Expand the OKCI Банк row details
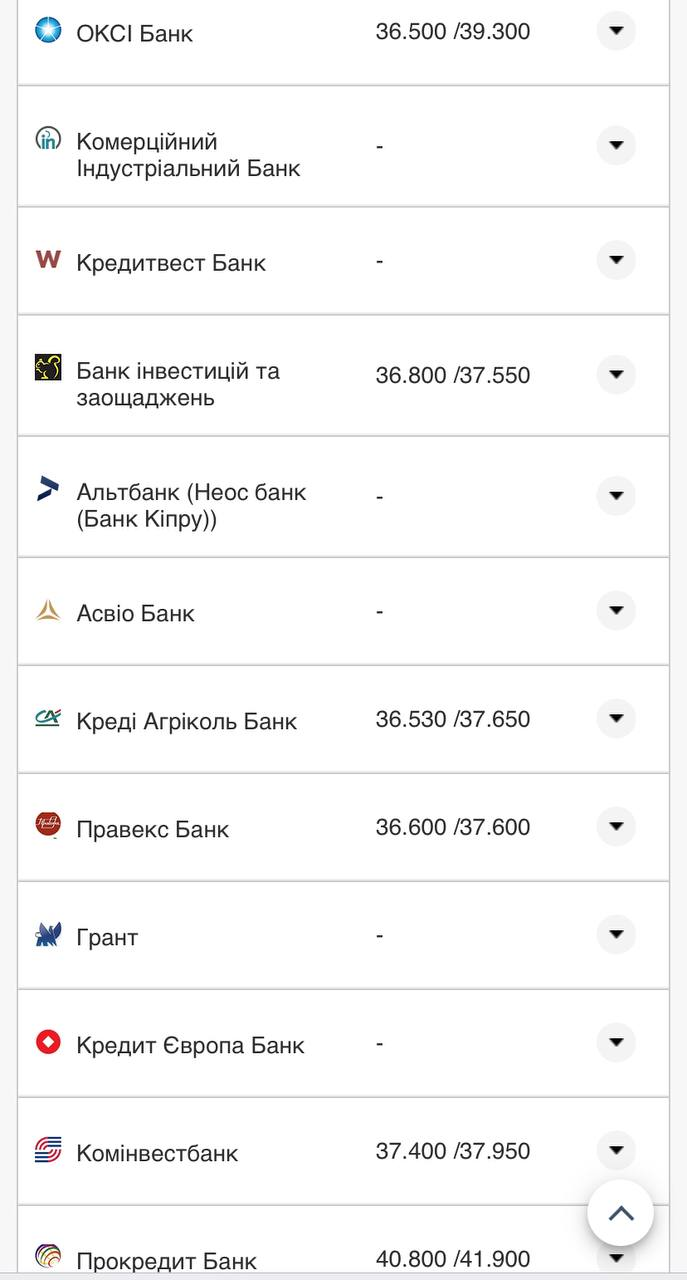 (618, 31)
